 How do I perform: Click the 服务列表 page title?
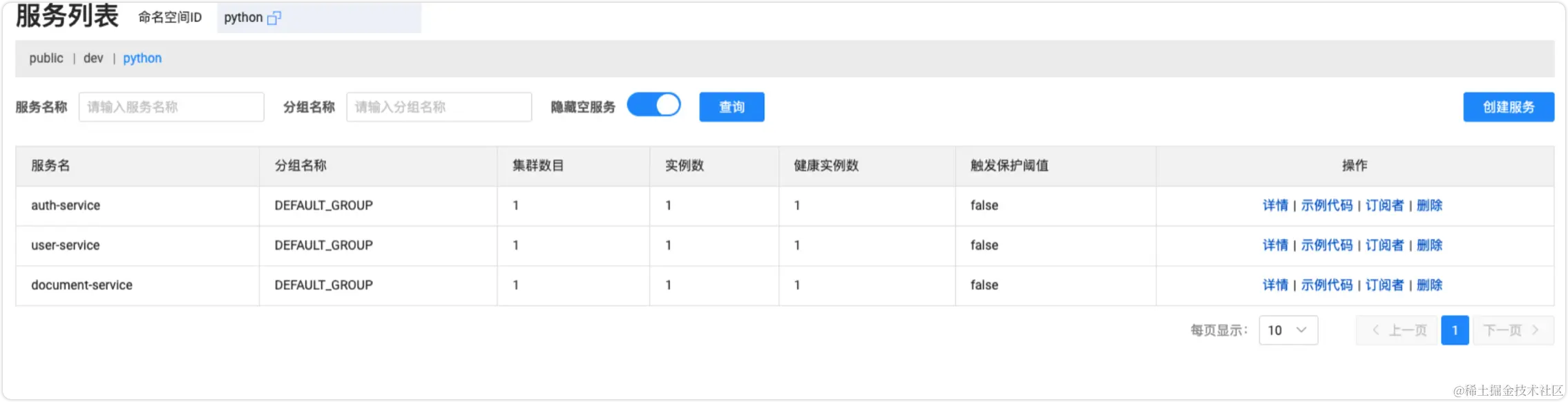click(67, 16)
